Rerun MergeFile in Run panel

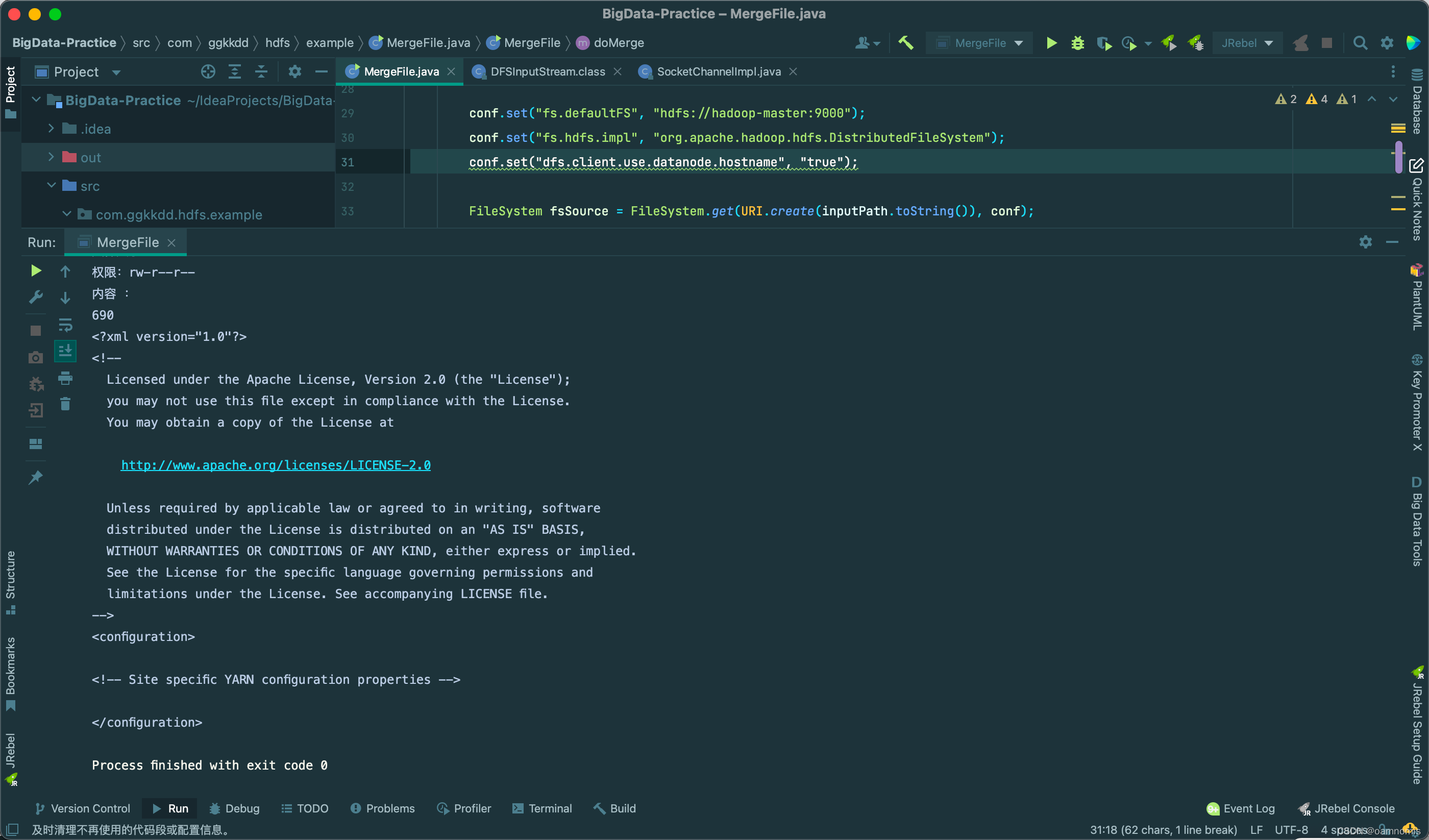point(36,271)
